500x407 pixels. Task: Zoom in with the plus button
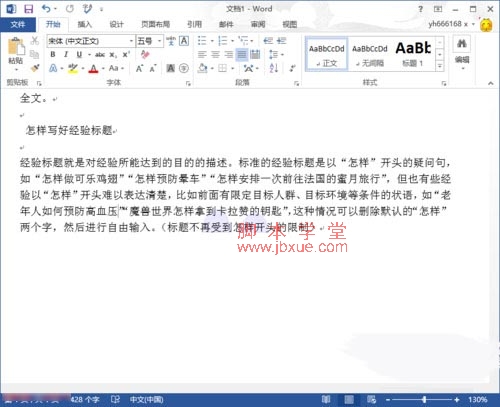[456, 399]
